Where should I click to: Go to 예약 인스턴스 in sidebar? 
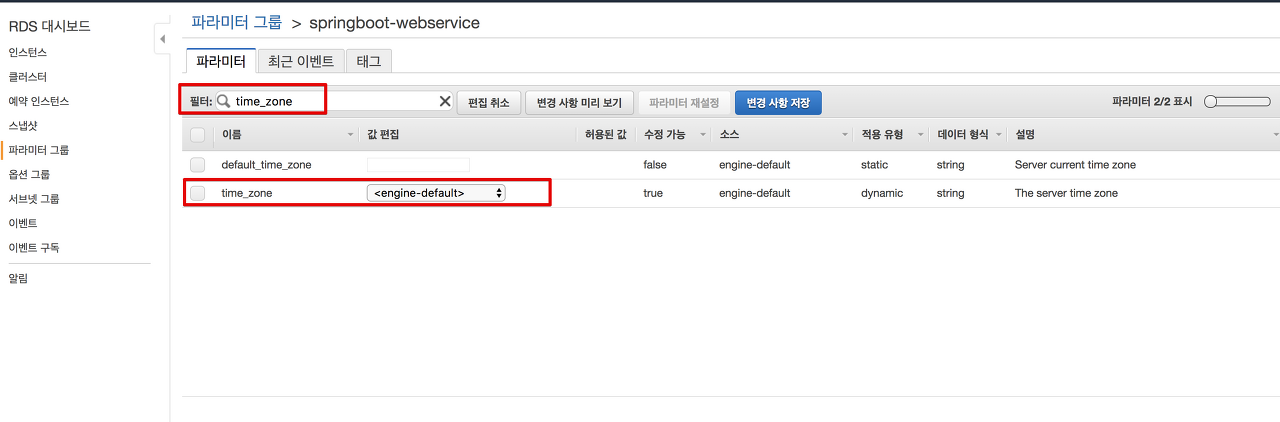[x=39, y=101]
